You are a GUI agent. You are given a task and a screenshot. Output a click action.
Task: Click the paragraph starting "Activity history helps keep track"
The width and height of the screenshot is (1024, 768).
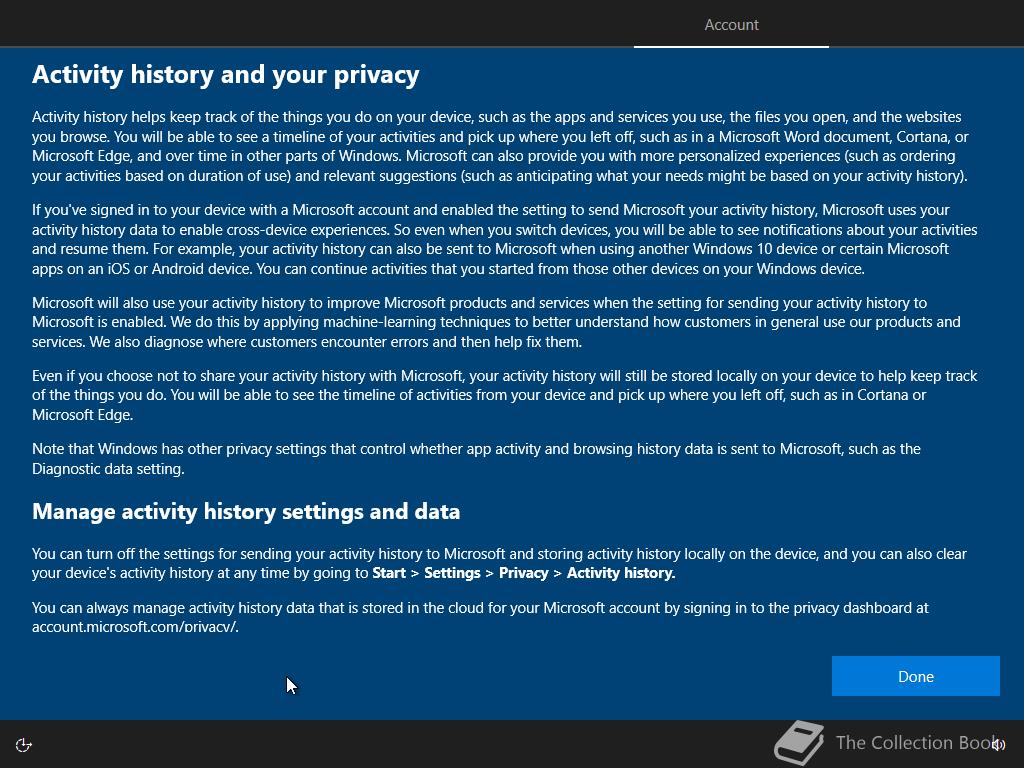[x=500, y=146]
